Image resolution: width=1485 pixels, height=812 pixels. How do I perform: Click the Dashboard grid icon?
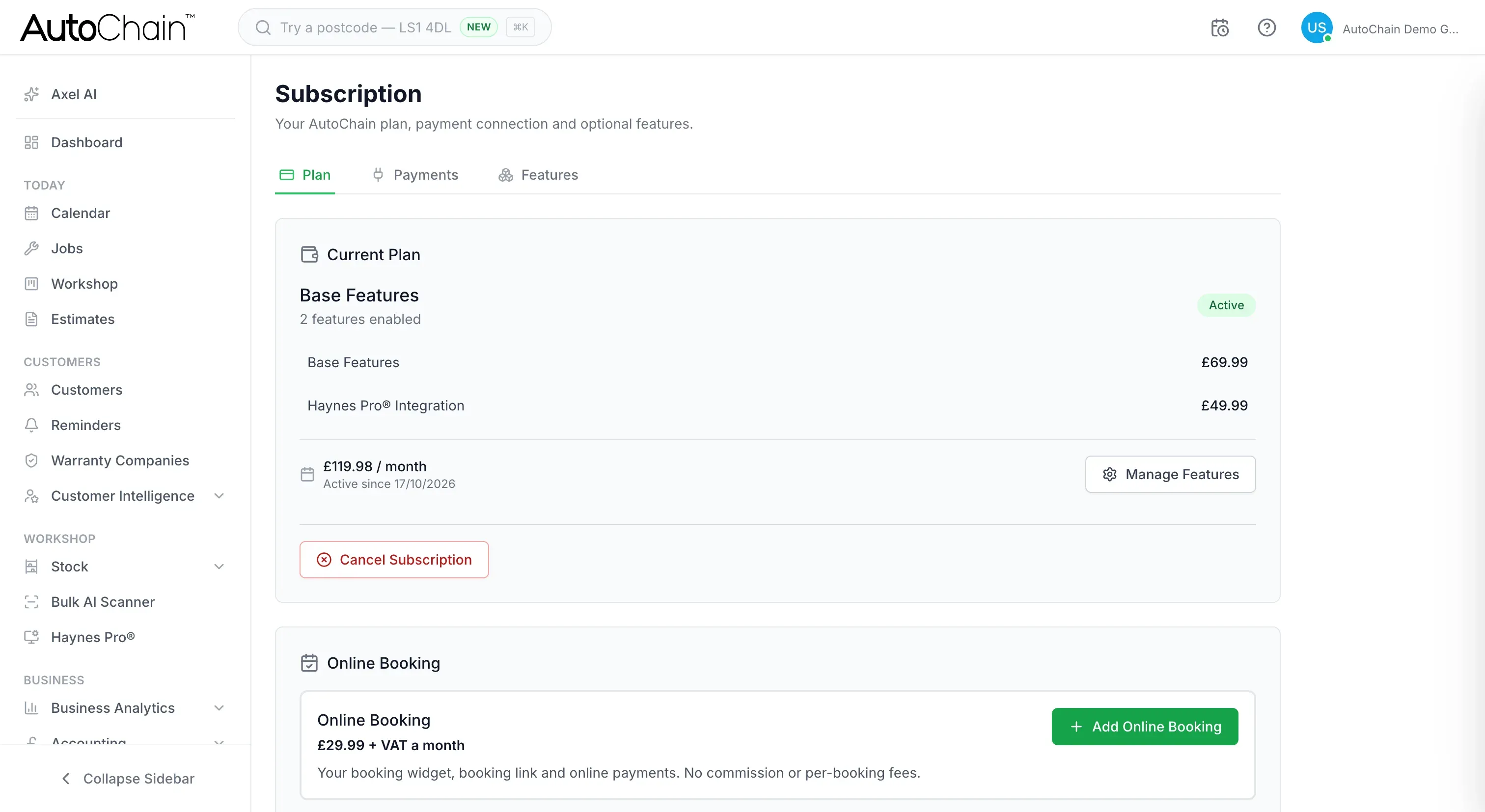31,142
